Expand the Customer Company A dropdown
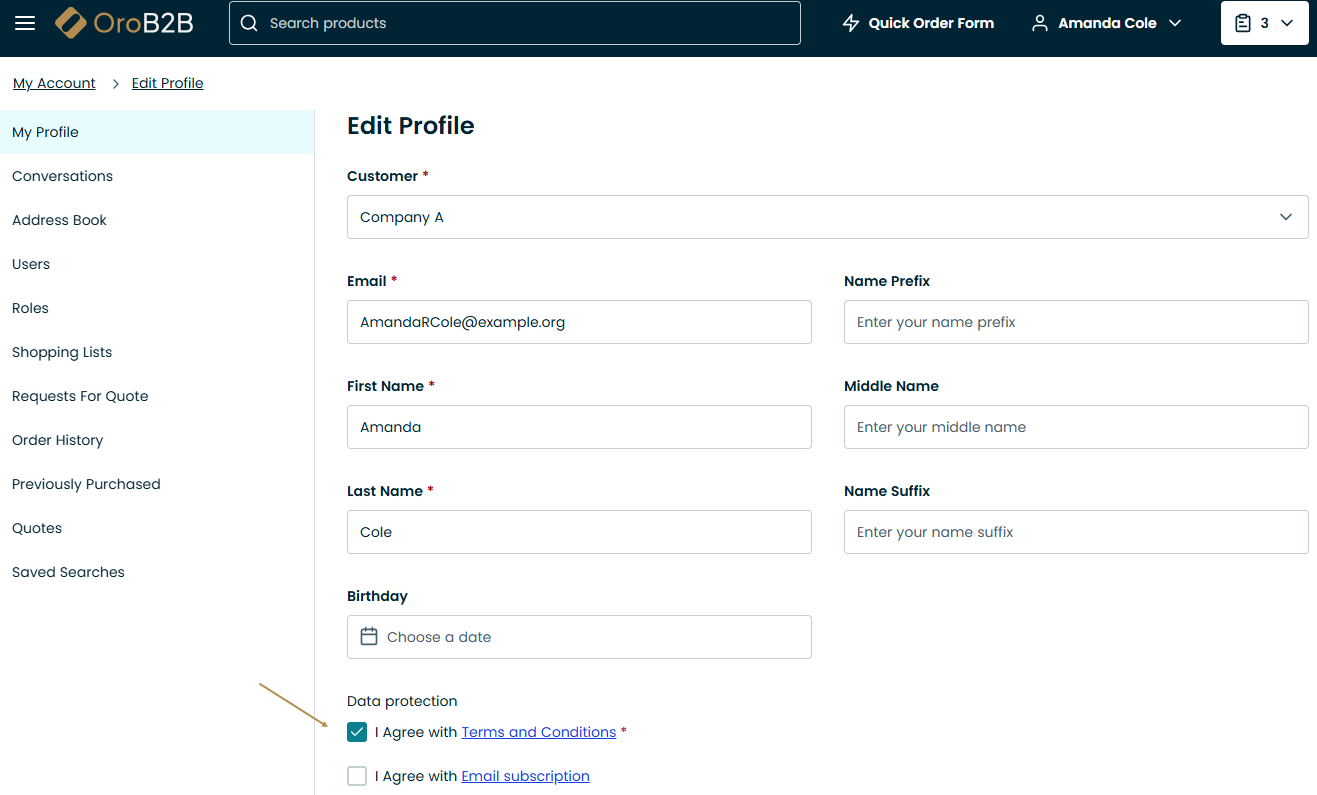The width and height of the screenshot is (1317, 795). click(1286, 217)
